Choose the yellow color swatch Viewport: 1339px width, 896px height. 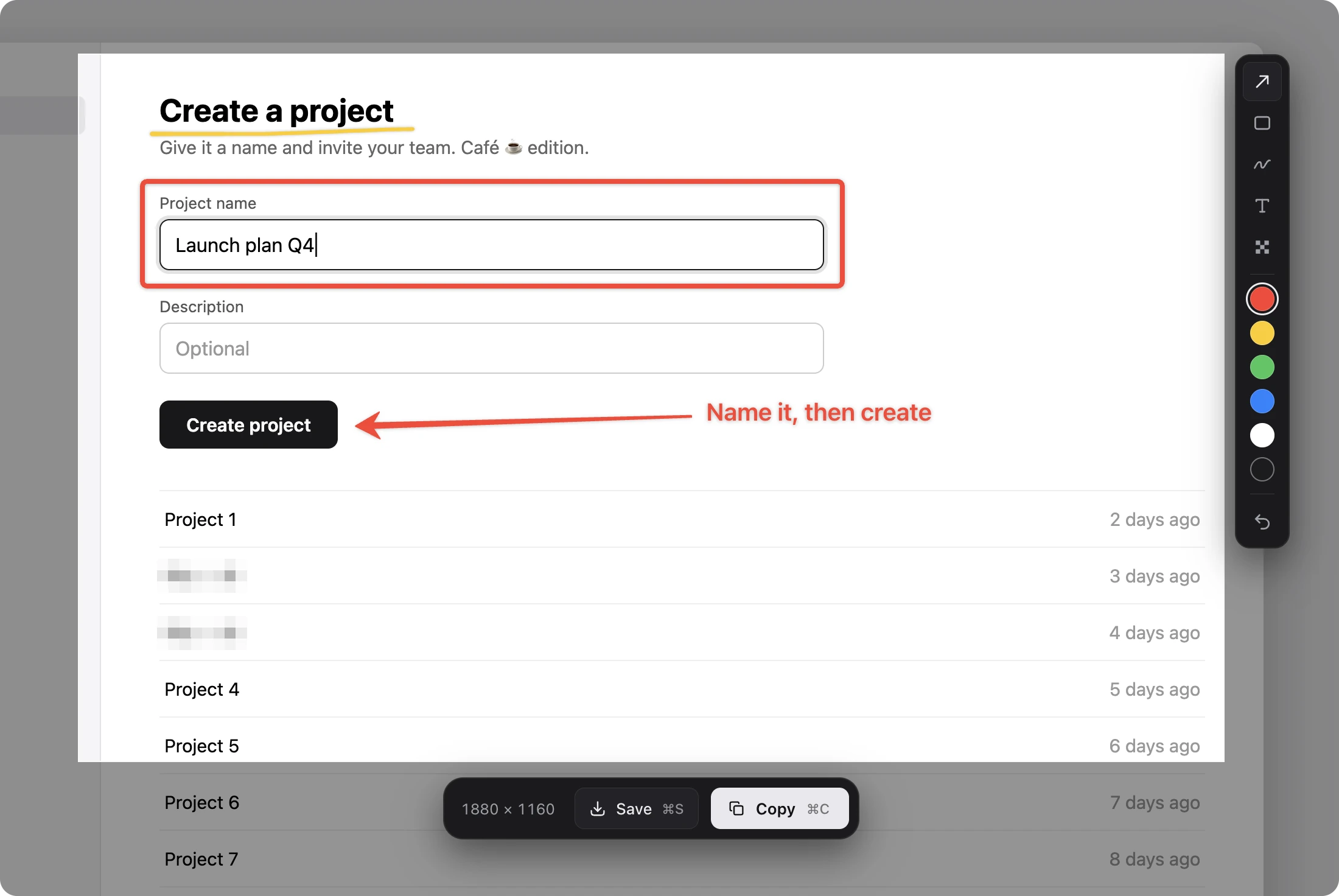pos(1262,333)
